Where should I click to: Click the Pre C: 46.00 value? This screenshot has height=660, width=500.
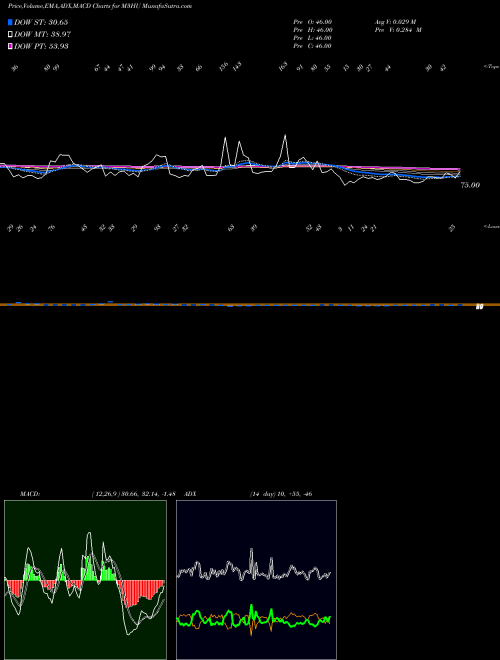(313, 46)
